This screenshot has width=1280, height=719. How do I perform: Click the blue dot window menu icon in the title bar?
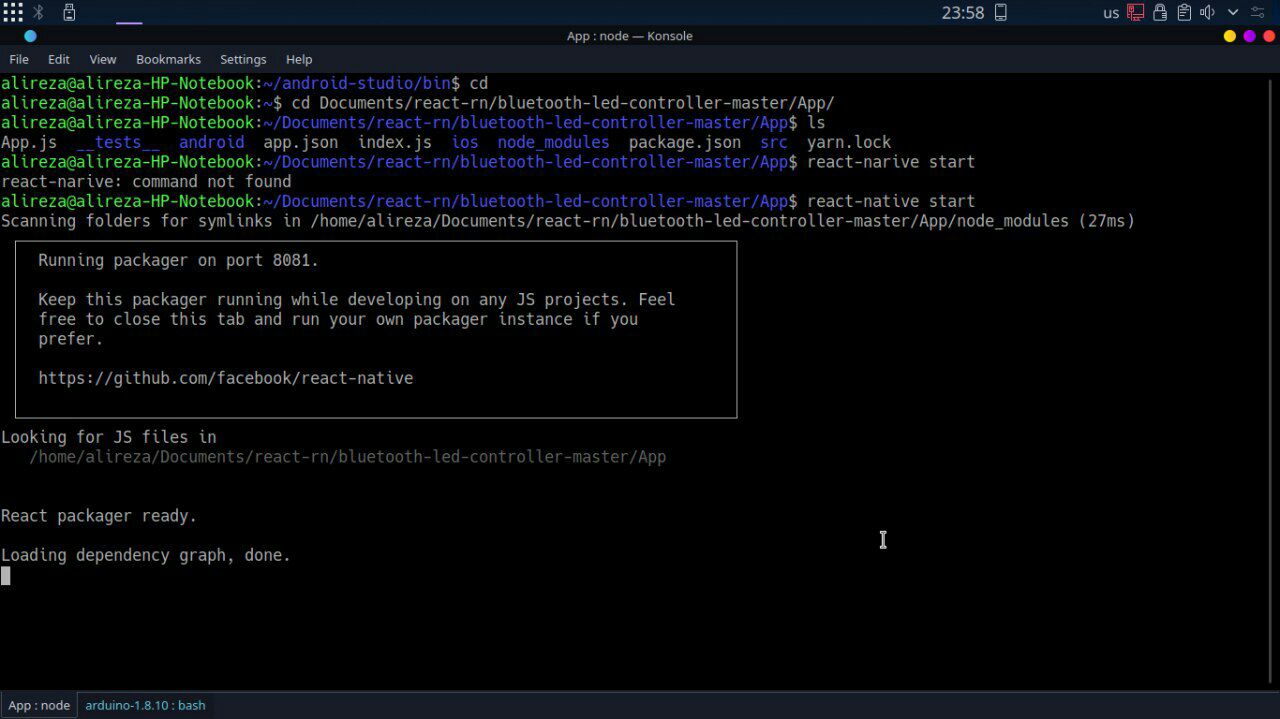pos(30,36)
